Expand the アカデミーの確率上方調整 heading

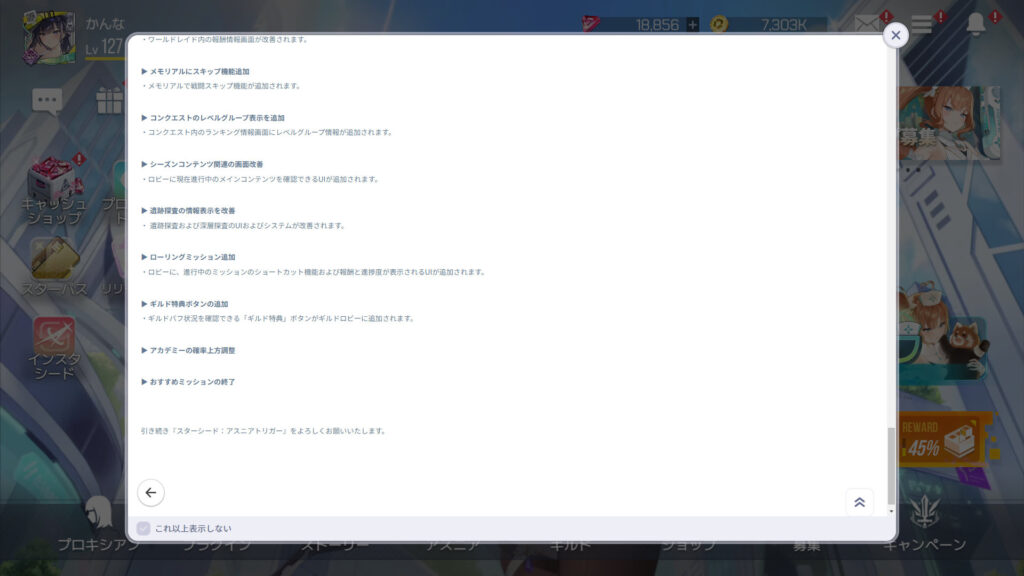pos(192,351)
